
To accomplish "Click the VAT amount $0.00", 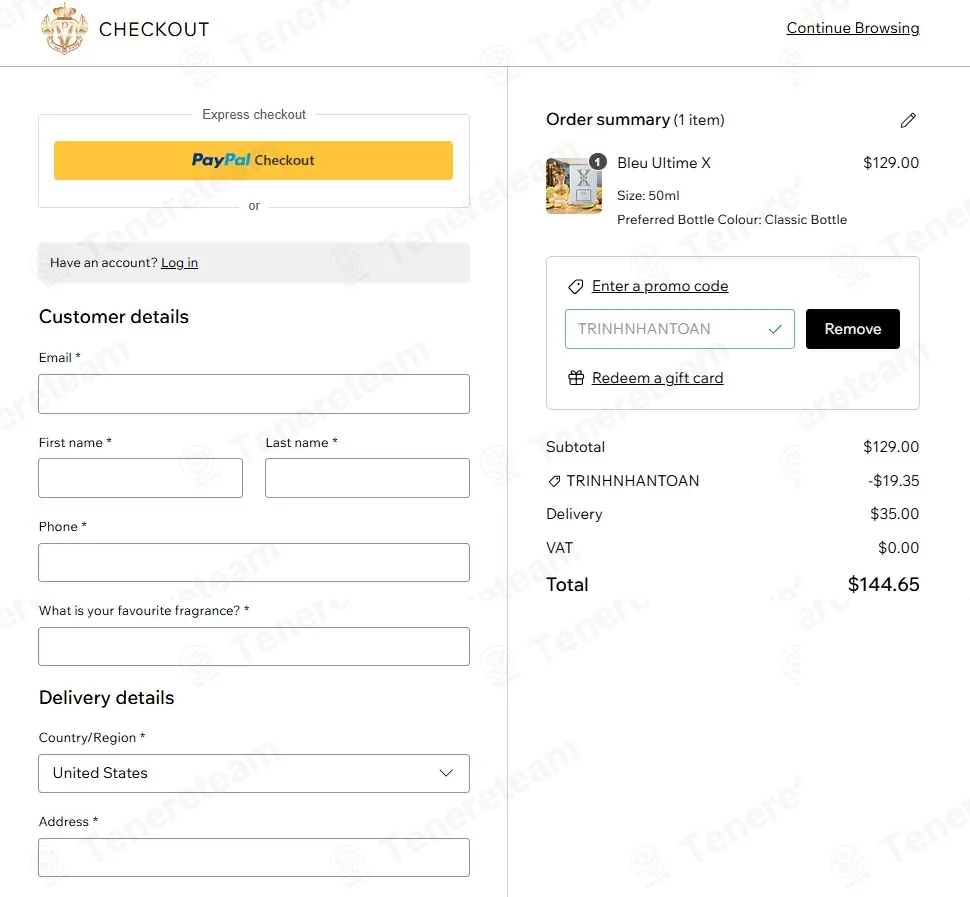I will [x=898, y=547].
